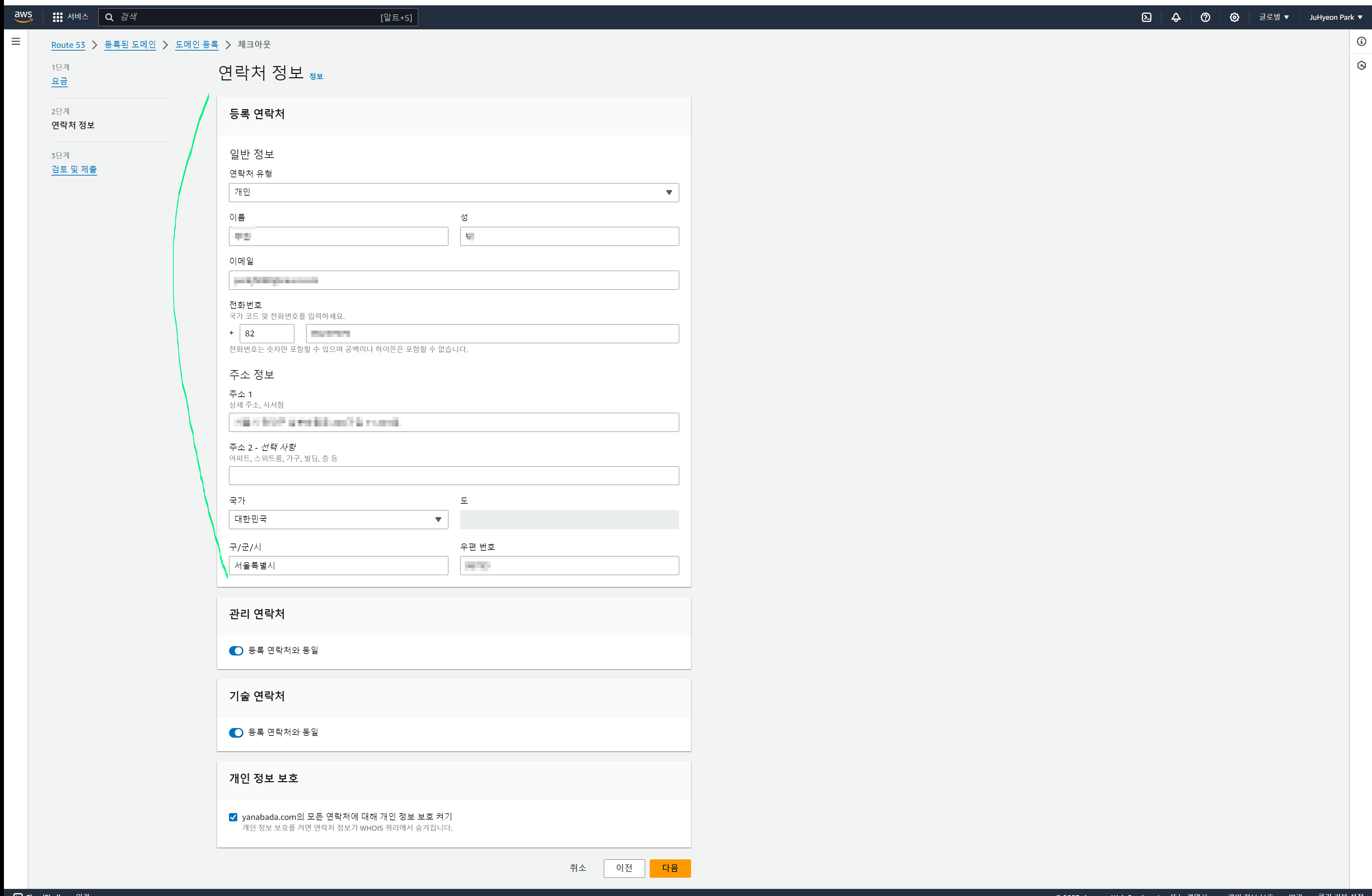Screen dimensions: 1372x896
Task: Open the info panel icon at right edge
Action: (x=1362, y=42)
